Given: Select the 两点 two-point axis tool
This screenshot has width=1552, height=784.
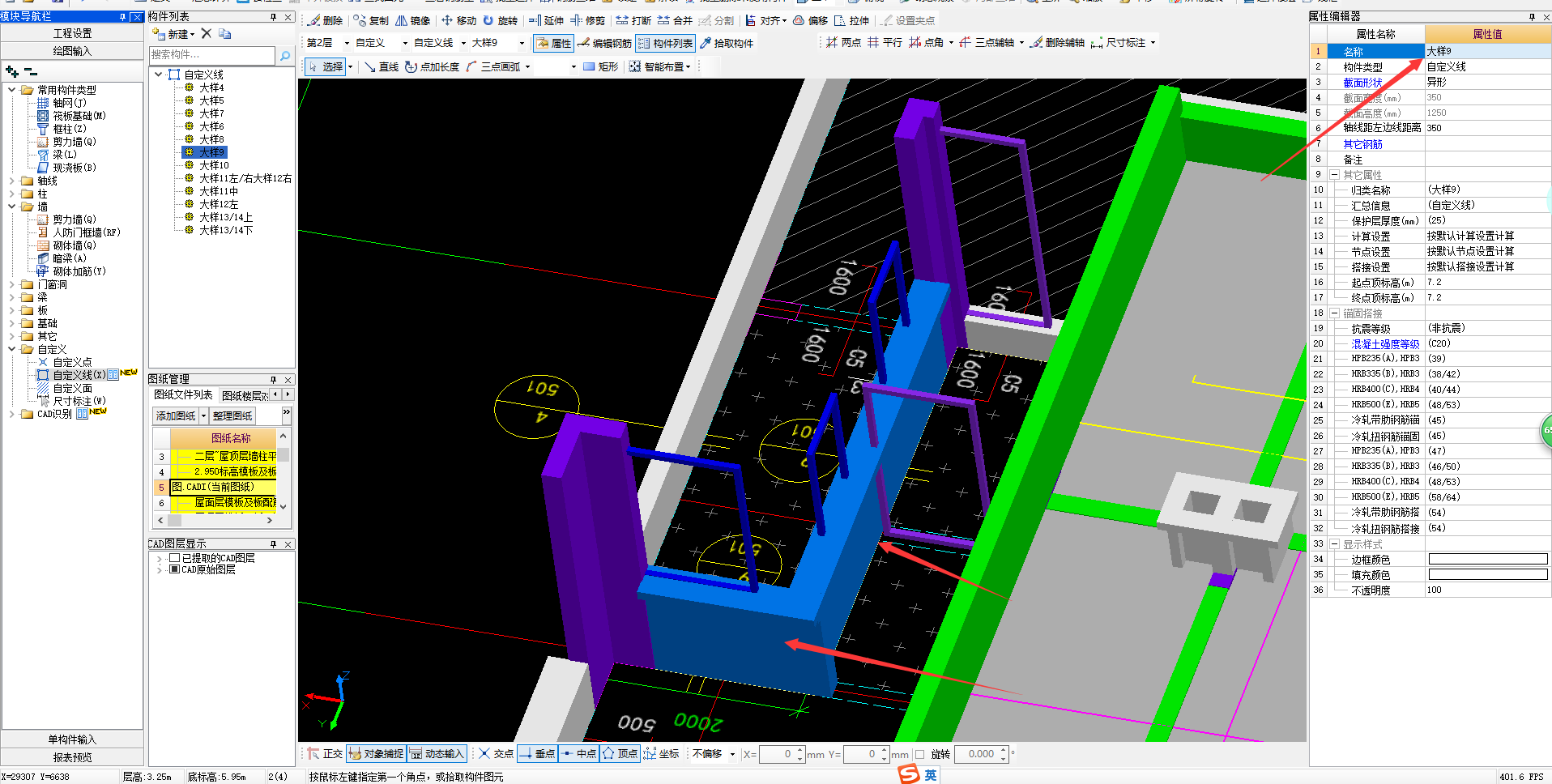Looking at the screenshot, I should point(843,42).
